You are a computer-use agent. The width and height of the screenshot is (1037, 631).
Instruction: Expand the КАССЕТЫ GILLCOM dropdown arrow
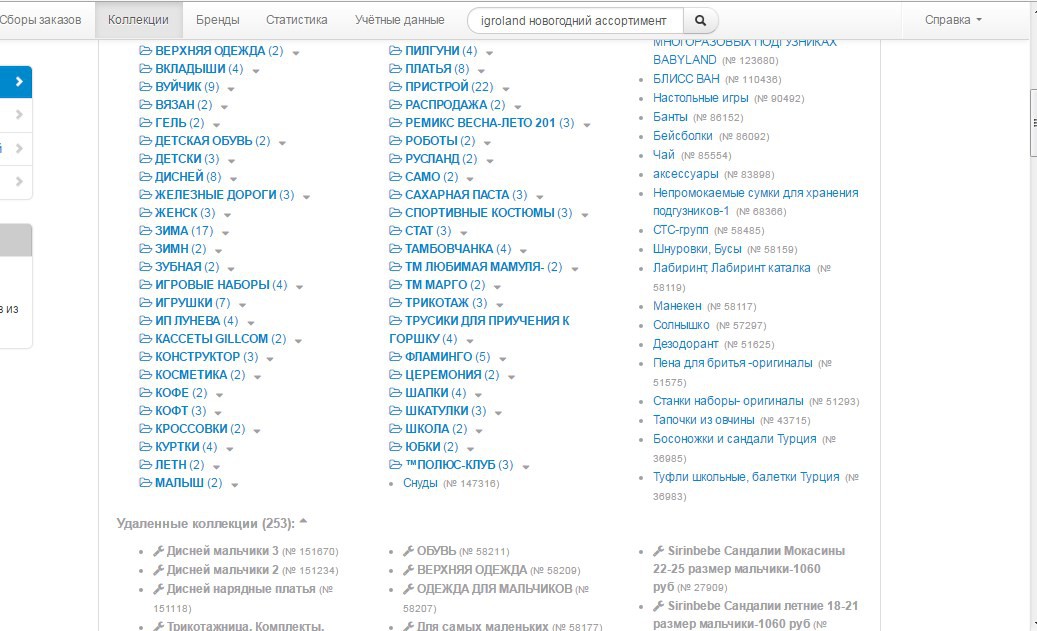(298, 341)
